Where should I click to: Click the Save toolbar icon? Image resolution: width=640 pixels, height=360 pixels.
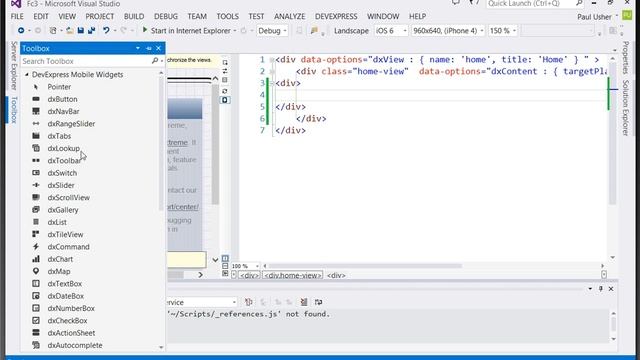[x=81, y=31]
